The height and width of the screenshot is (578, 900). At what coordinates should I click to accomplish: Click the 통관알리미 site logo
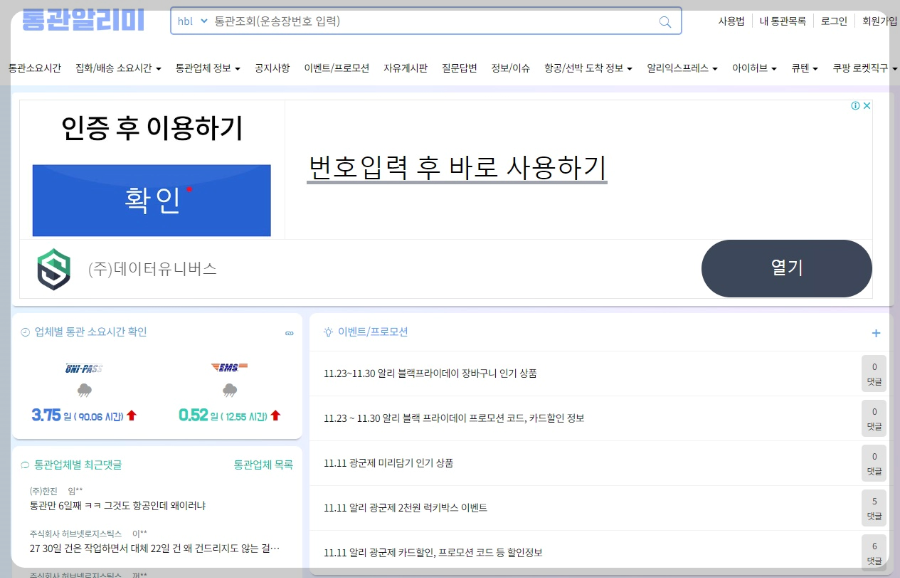(83, 20)
